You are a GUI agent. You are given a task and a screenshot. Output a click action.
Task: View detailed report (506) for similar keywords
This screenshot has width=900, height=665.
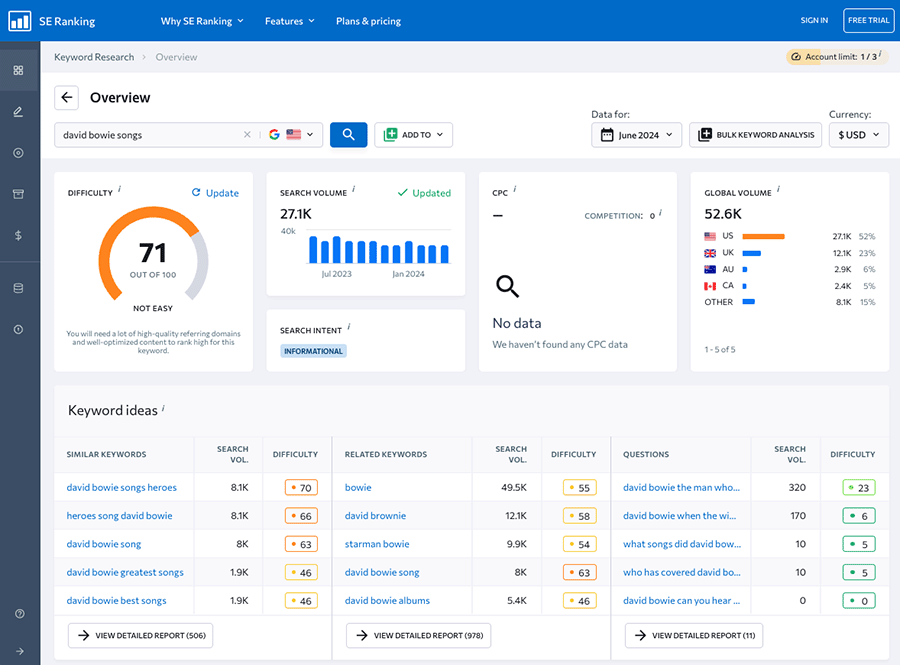141,635
